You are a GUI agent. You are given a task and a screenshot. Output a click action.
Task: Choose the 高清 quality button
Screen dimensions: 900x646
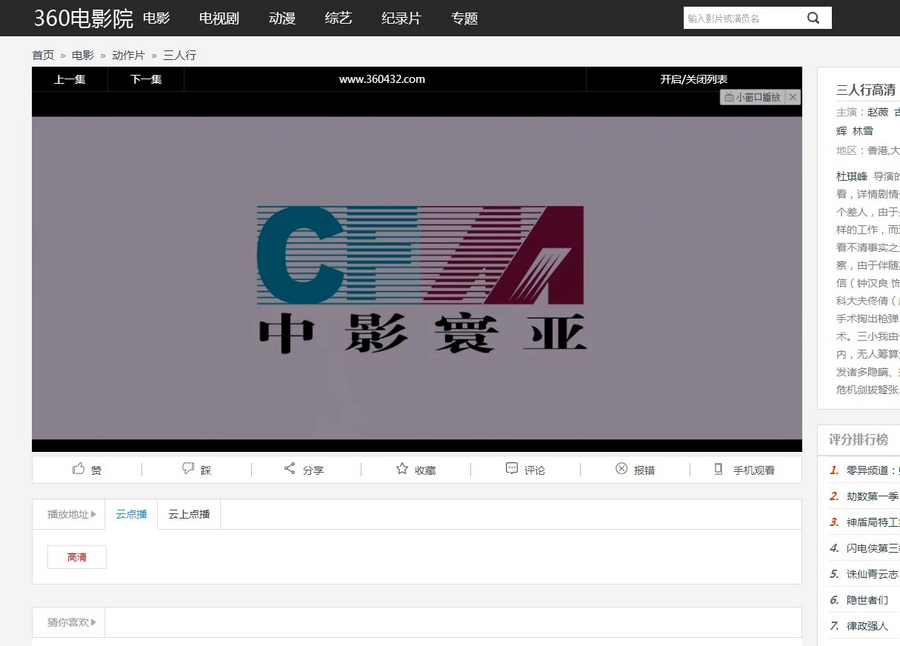(77, 557)
